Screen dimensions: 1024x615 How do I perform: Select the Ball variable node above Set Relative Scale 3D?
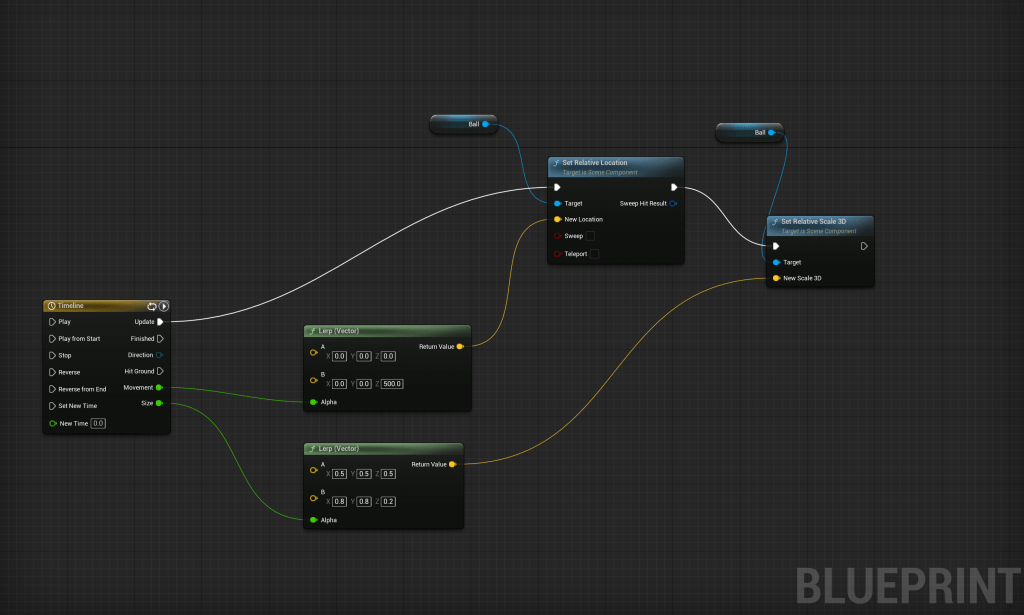point(750,132)
